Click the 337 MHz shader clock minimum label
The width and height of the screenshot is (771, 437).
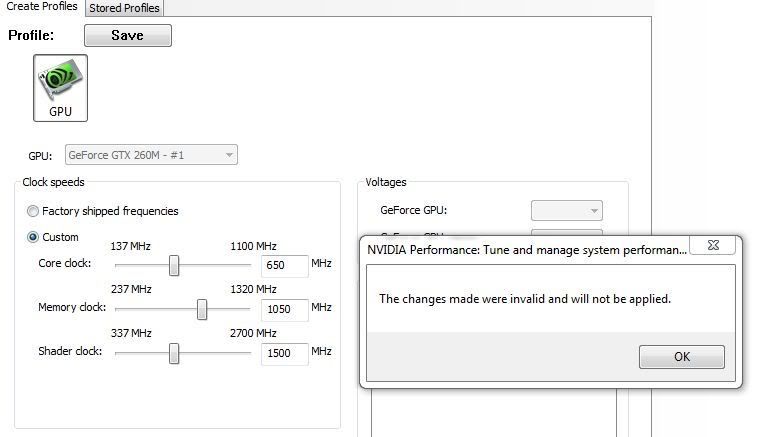coord(131,333)
